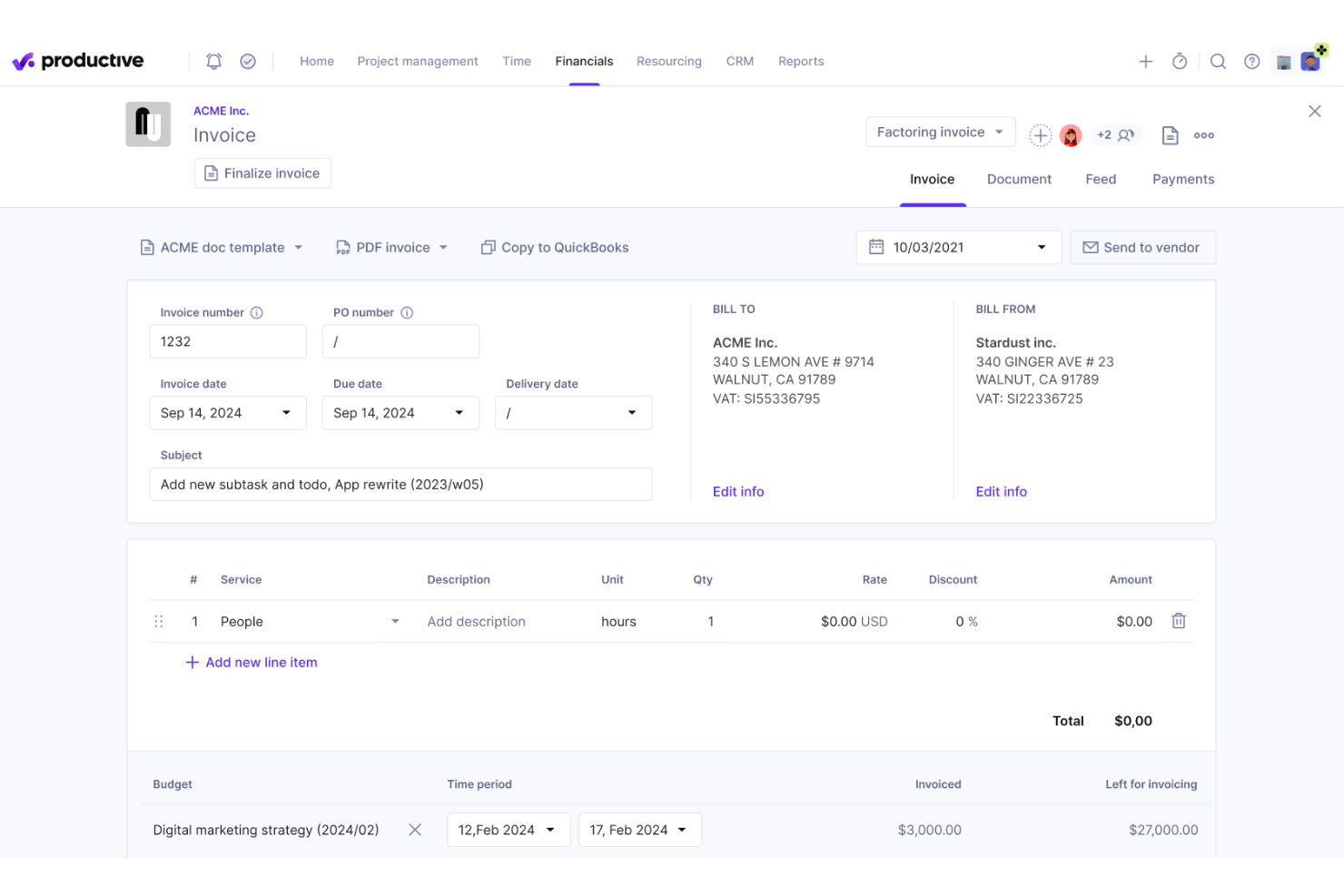Open the document page icon near subscribers

click(x=1171, y=135)
